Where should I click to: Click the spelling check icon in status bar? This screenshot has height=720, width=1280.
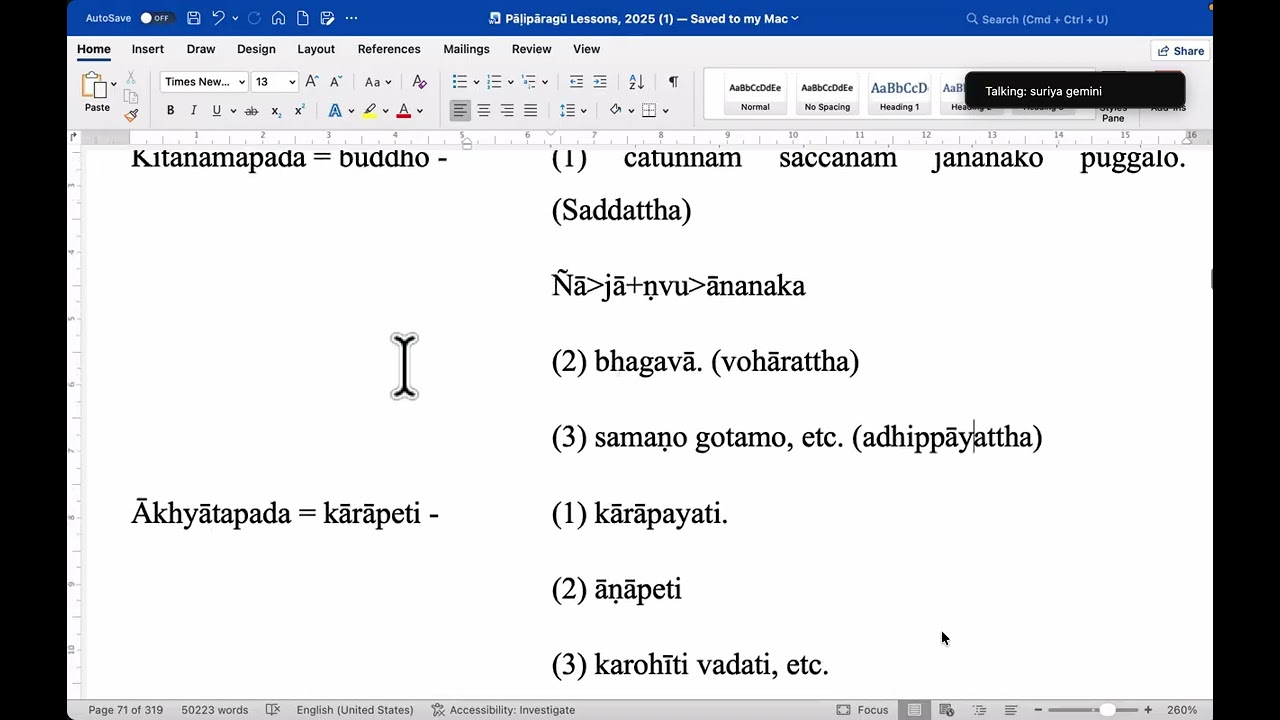point(272,710)
